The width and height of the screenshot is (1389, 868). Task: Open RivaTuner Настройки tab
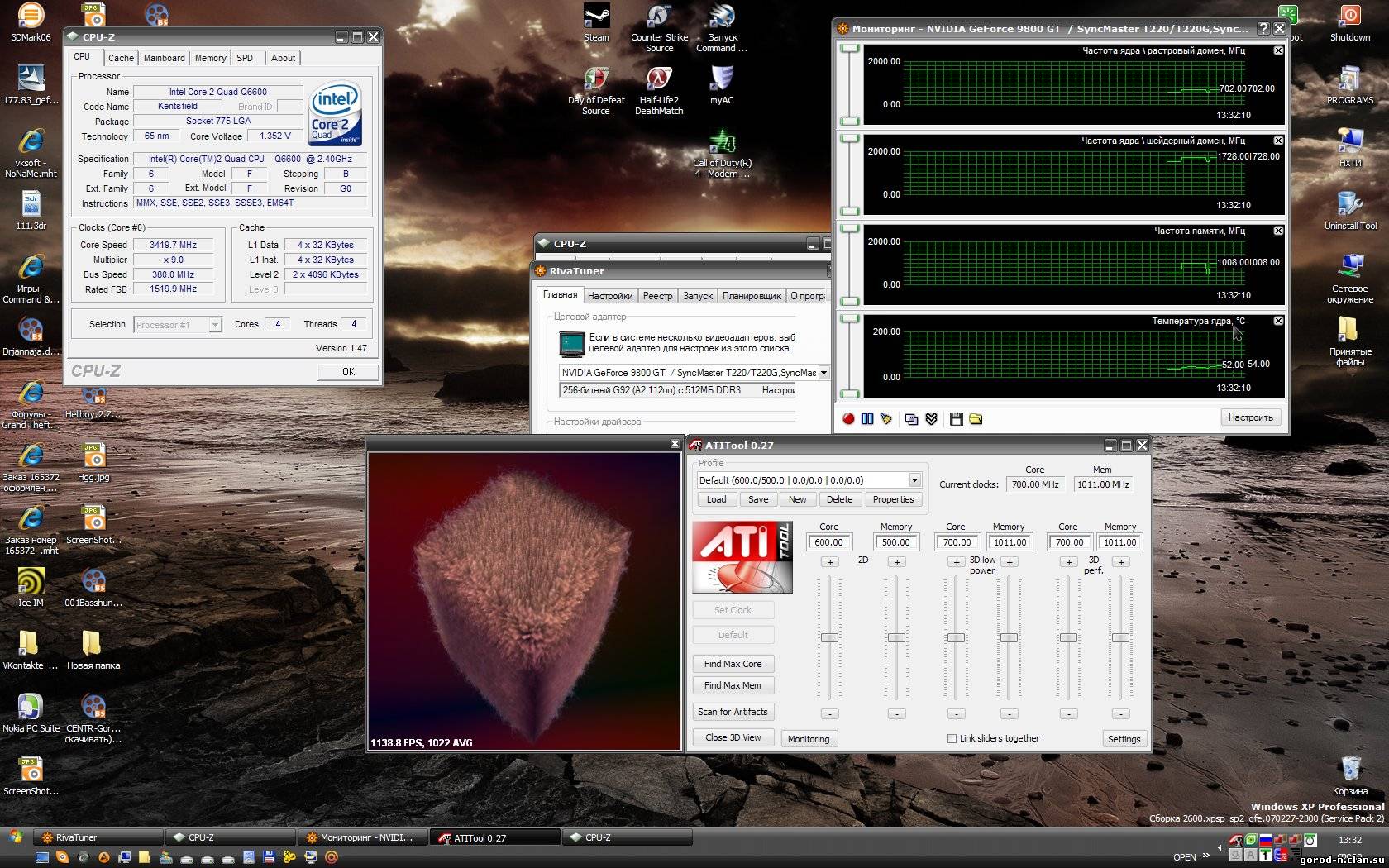coord(610,296)
